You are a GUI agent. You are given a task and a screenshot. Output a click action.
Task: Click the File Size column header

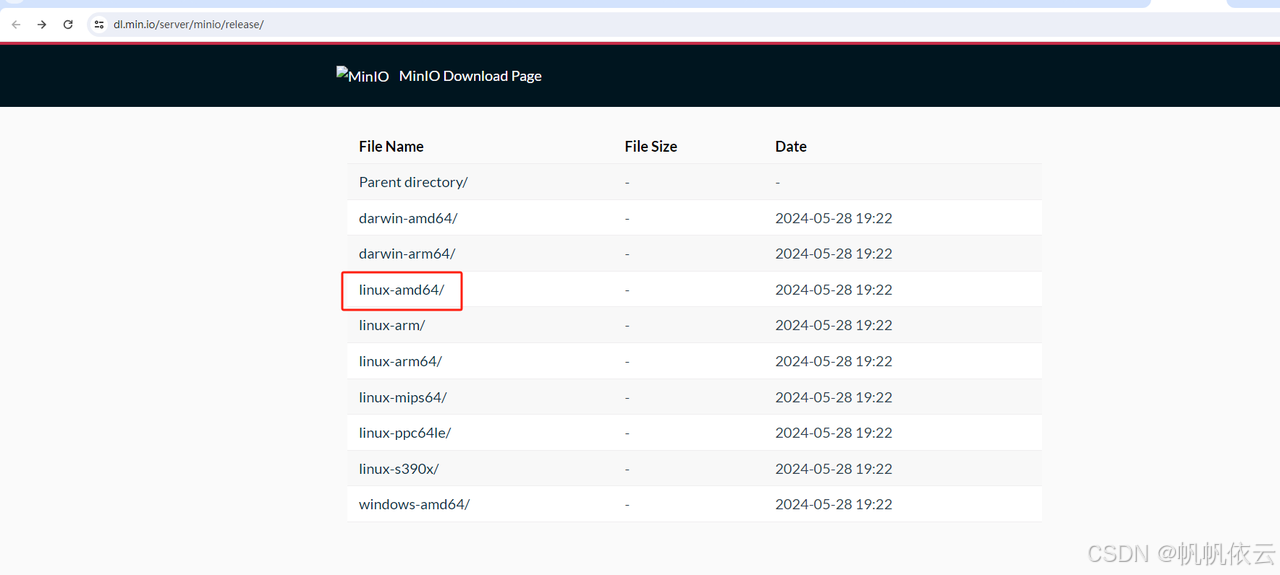[651, 146]
